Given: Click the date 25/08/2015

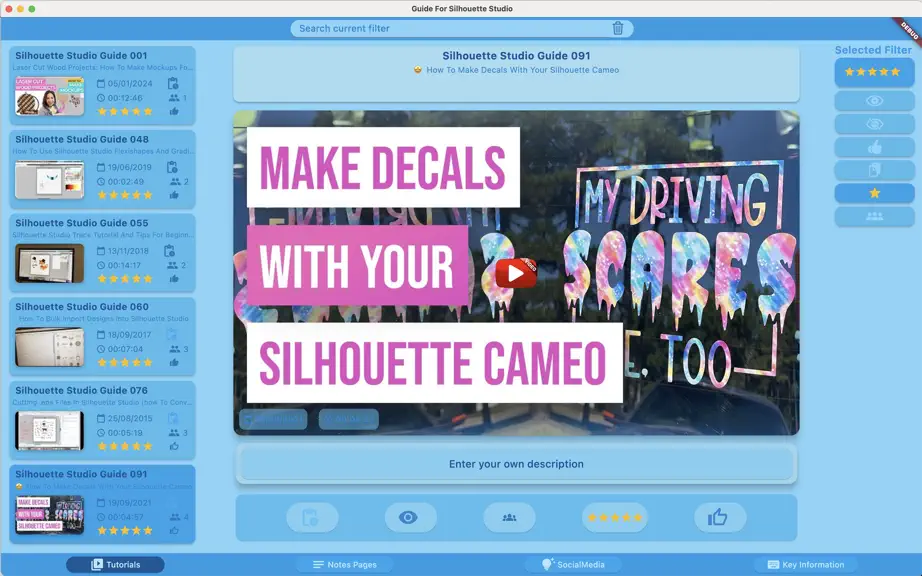Looking at the screenshot, I should pos(130,418).
